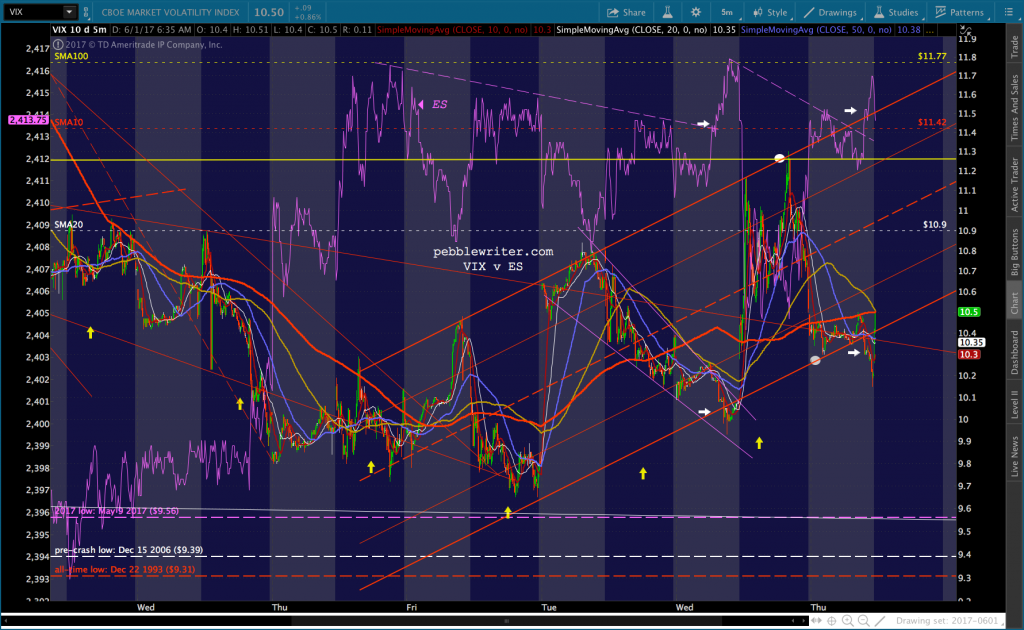The image size is (1024, 630).
Task: Click the all-time low Dec 22 1993 label
Action: 125,569
